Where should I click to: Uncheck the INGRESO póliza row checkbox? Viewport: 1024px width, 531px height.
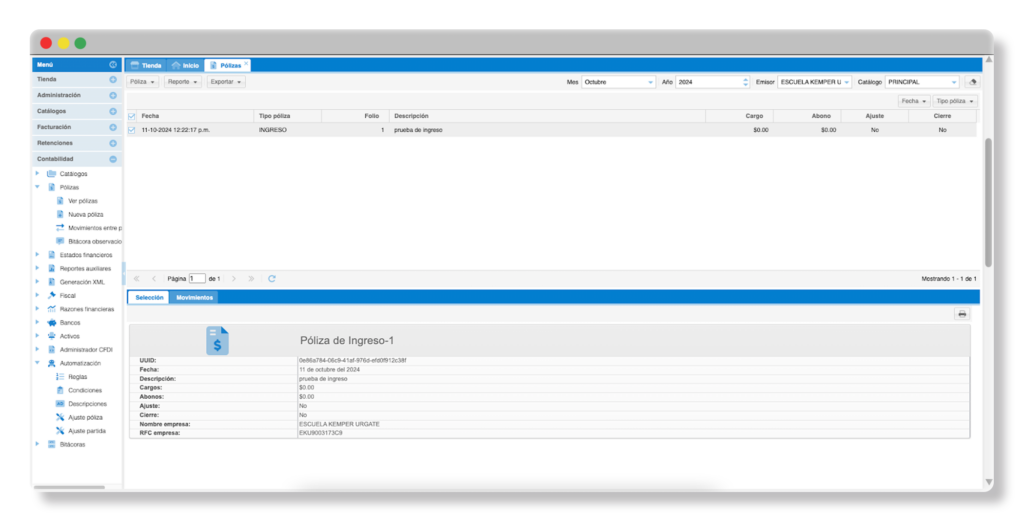[132, 130]
